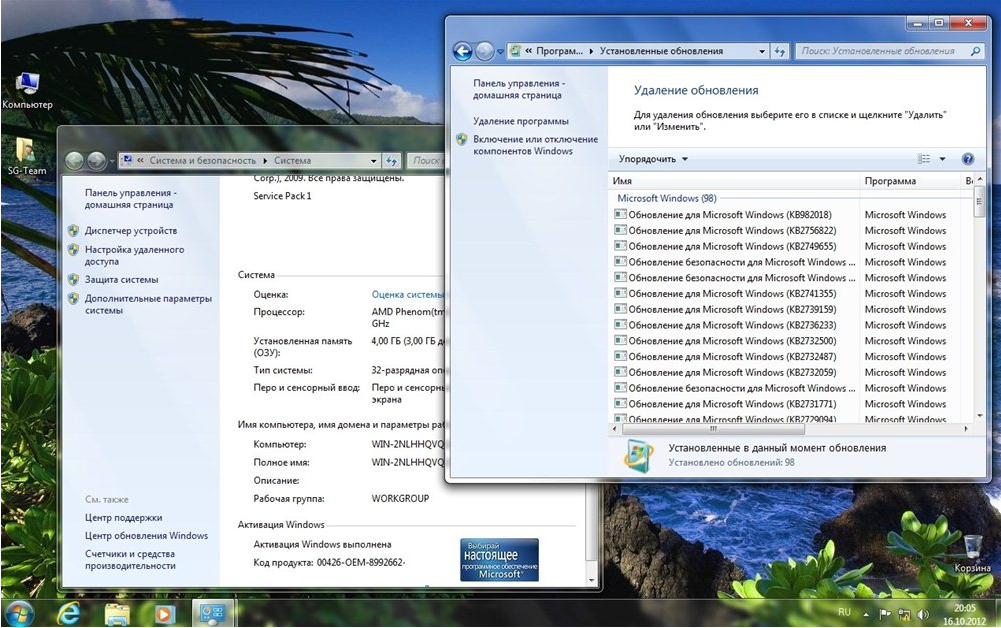Go forward in the Система window
1001x628 pixels.
pos(96,161)
